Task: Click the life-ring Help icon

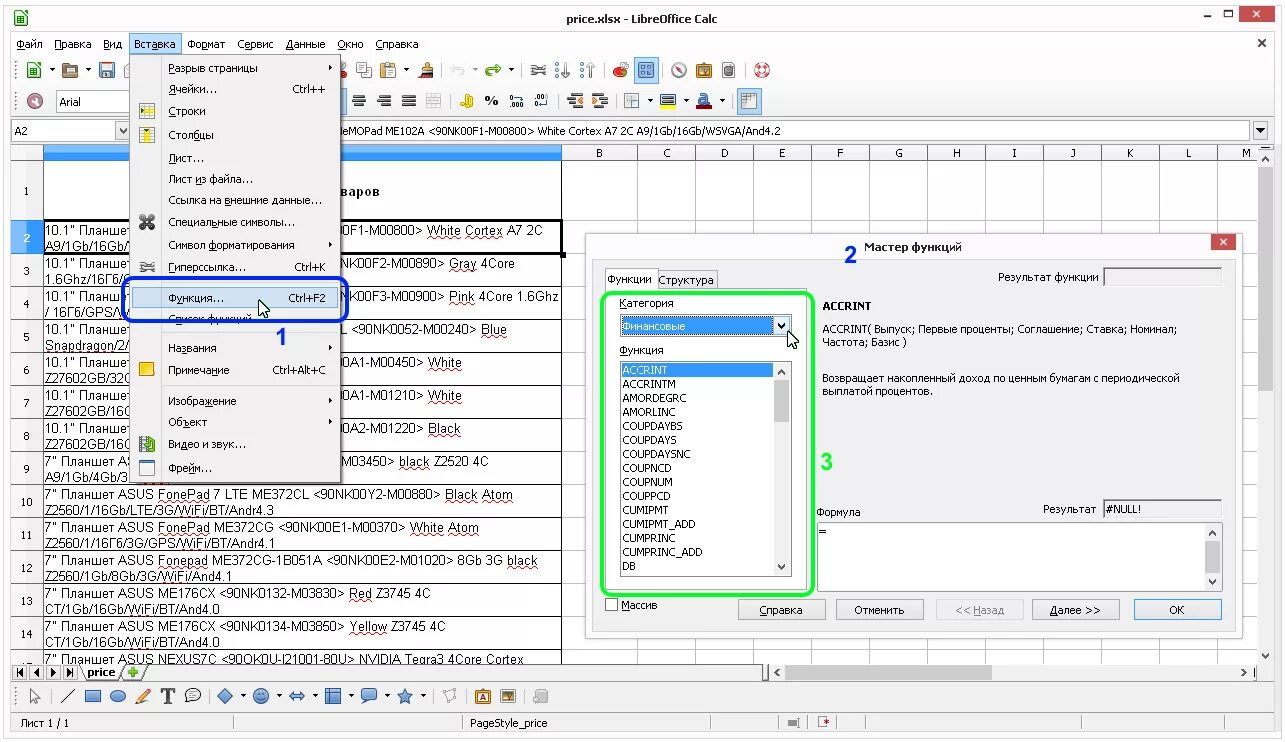Action: point(761,70)
